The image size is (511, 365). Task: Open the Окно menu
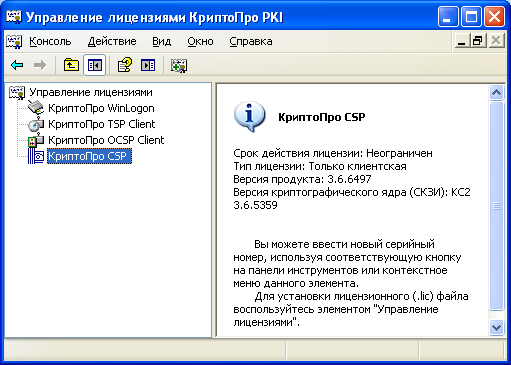200,41
